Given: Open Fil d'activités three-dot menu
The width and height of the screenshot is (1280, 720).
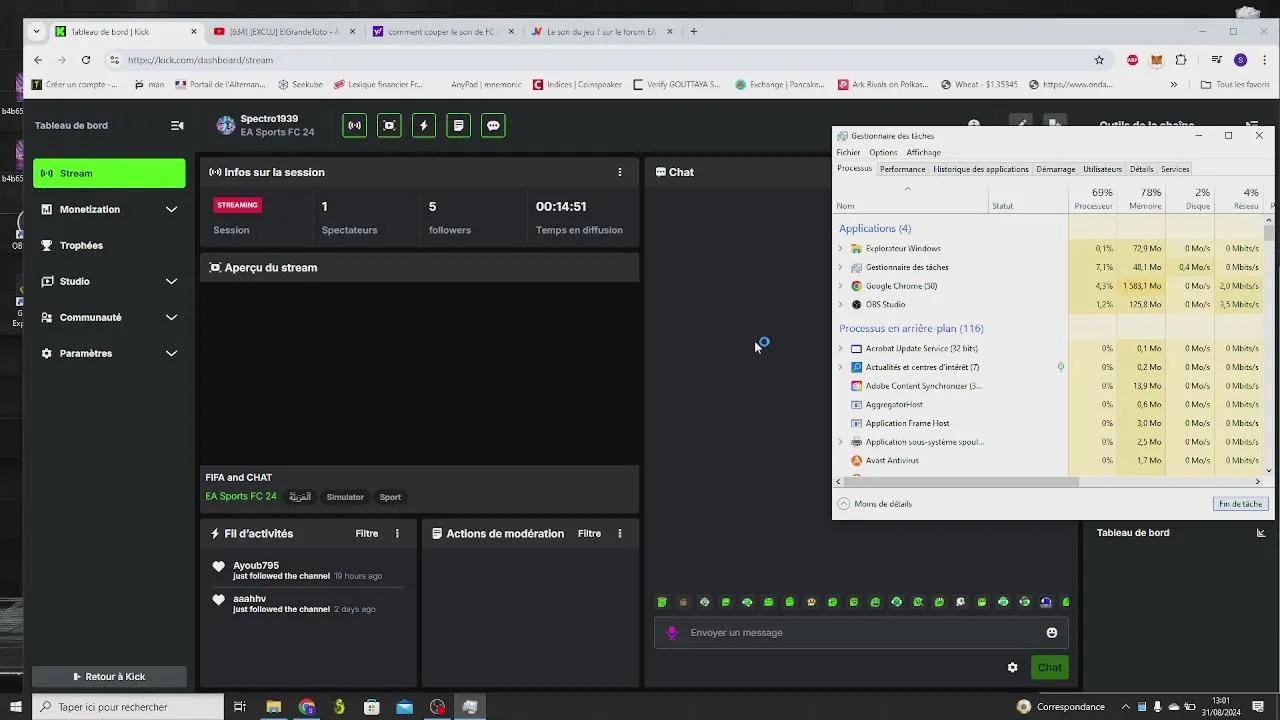Looking at the screenshot, I should 397,534.
